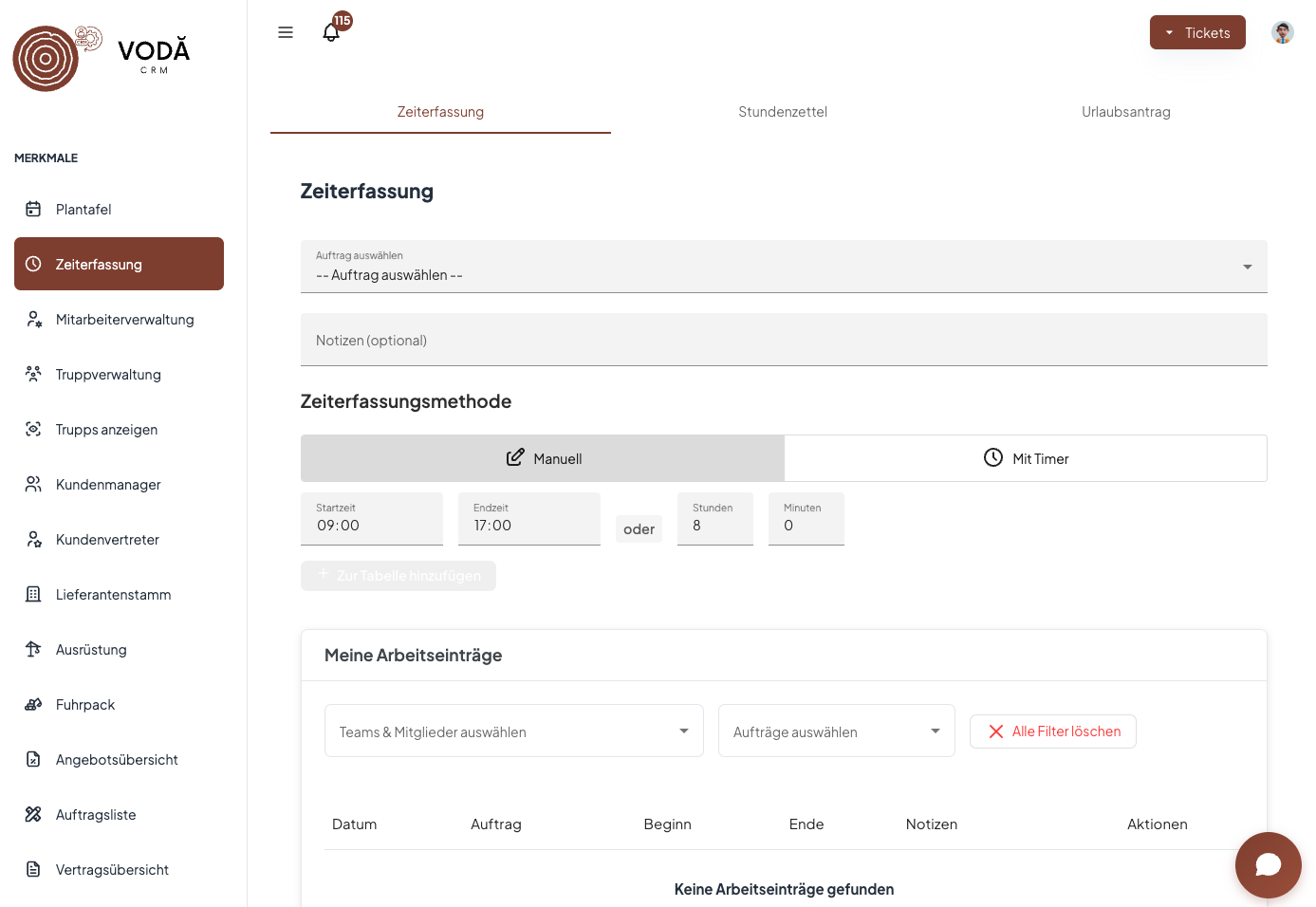The width and height of the screenshot is (1316, 907).
Task: Click the Kundenvertreter icon in sidebar
Action: coord(33,540)
